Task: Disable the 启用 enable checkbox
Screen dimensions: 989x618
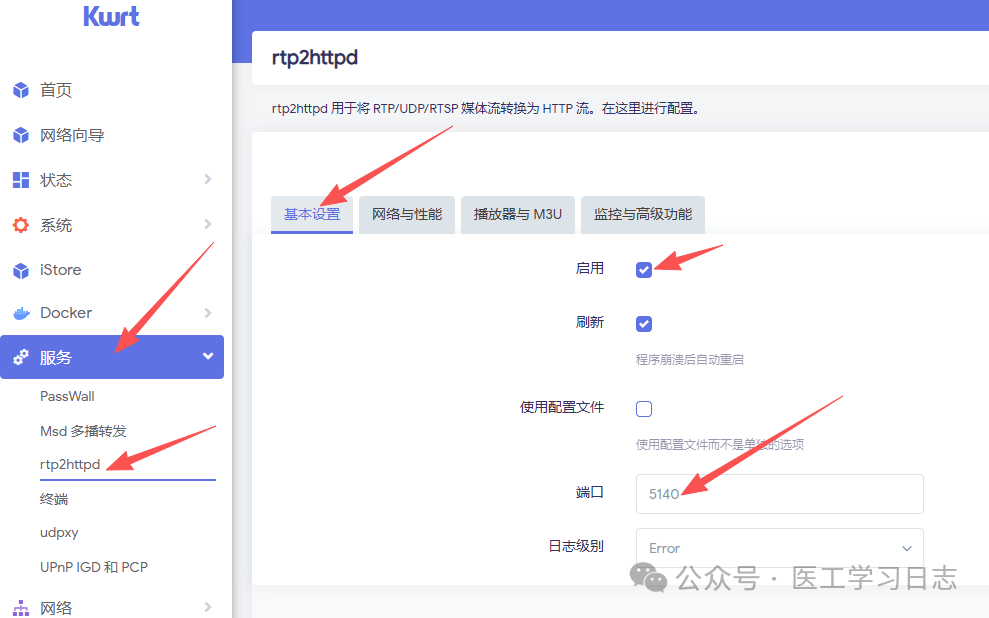Action: pos(643,268)
